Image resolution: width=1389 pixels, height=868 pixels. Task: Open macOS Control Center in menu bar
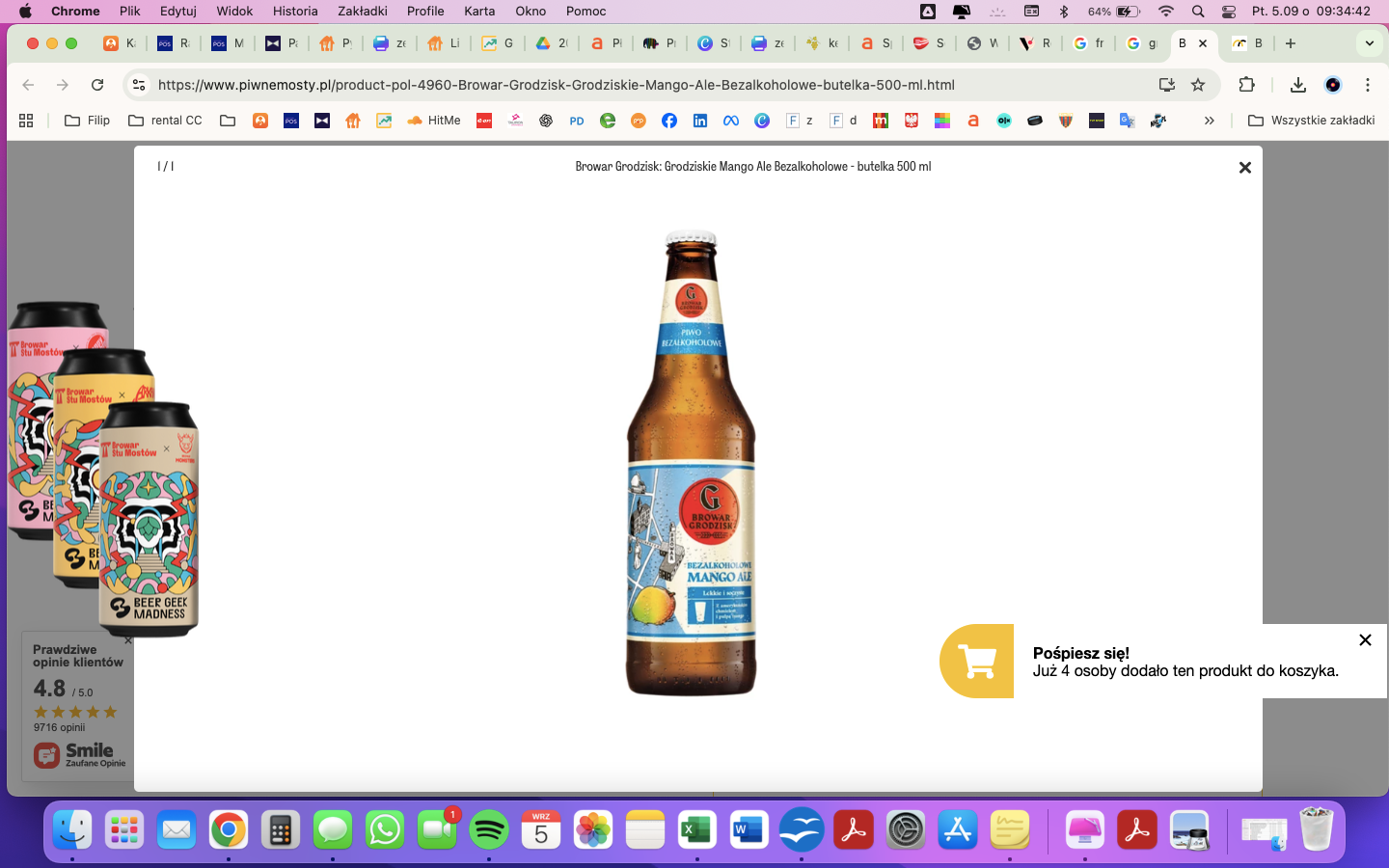pos(1228,12)
